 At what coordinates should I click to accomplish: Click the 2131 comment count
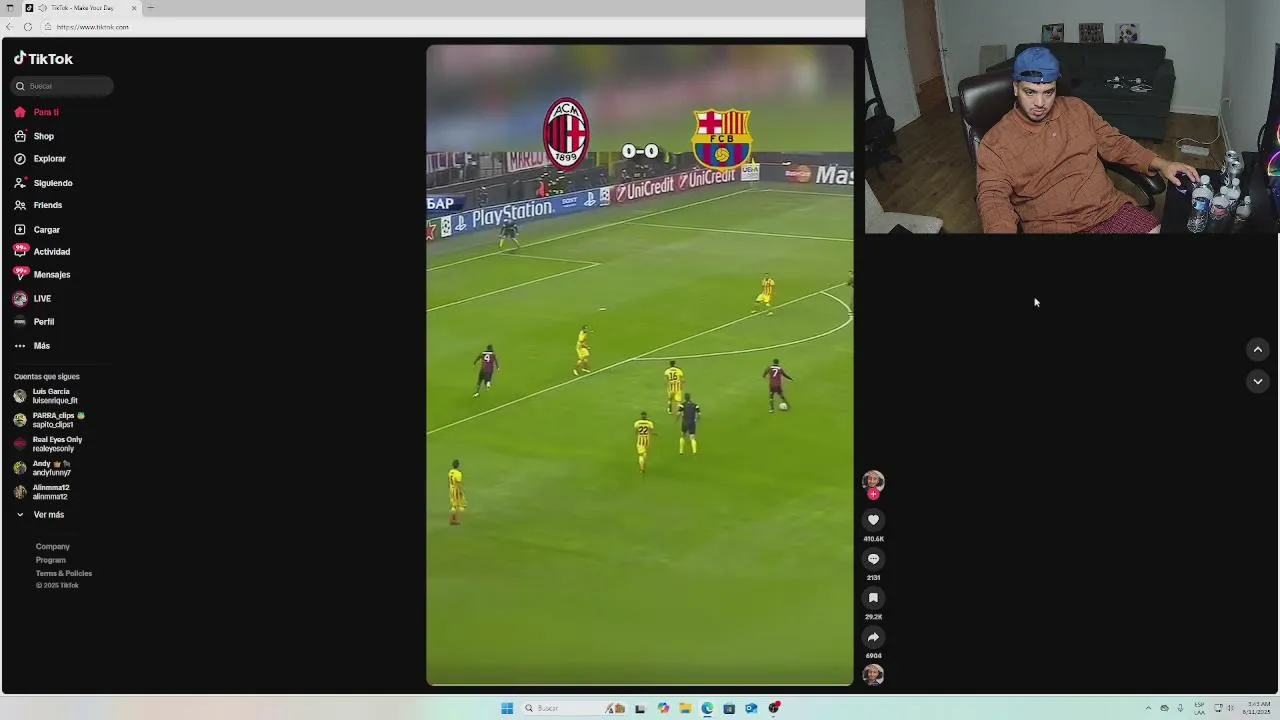pyautogui.click(x=873, y=578)
